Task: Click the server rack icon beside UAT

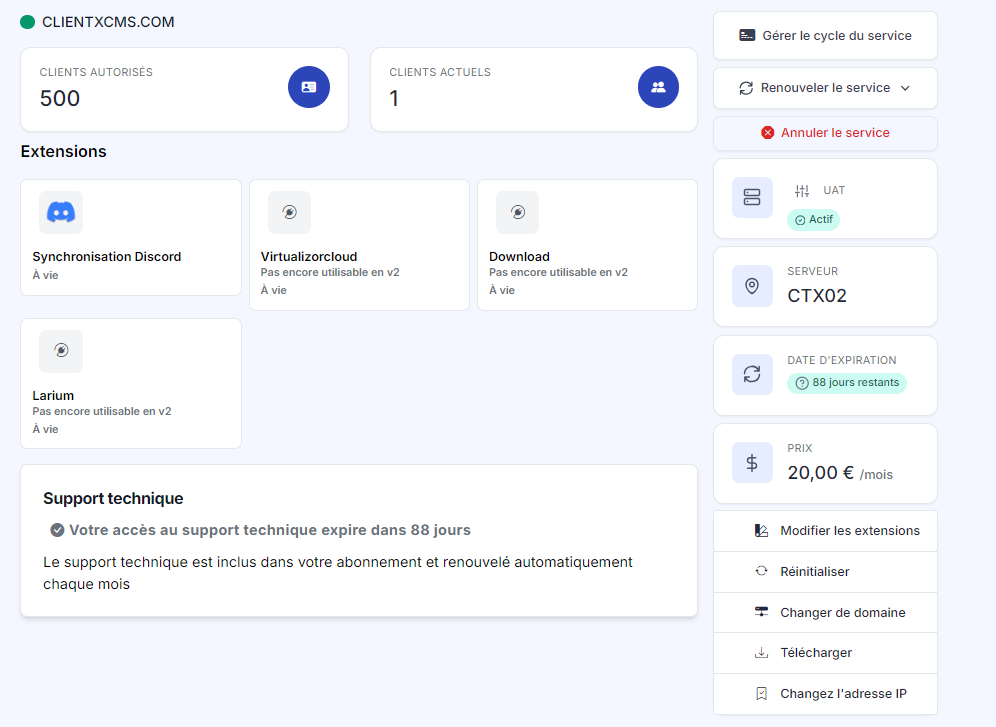Action: point(752,198)
